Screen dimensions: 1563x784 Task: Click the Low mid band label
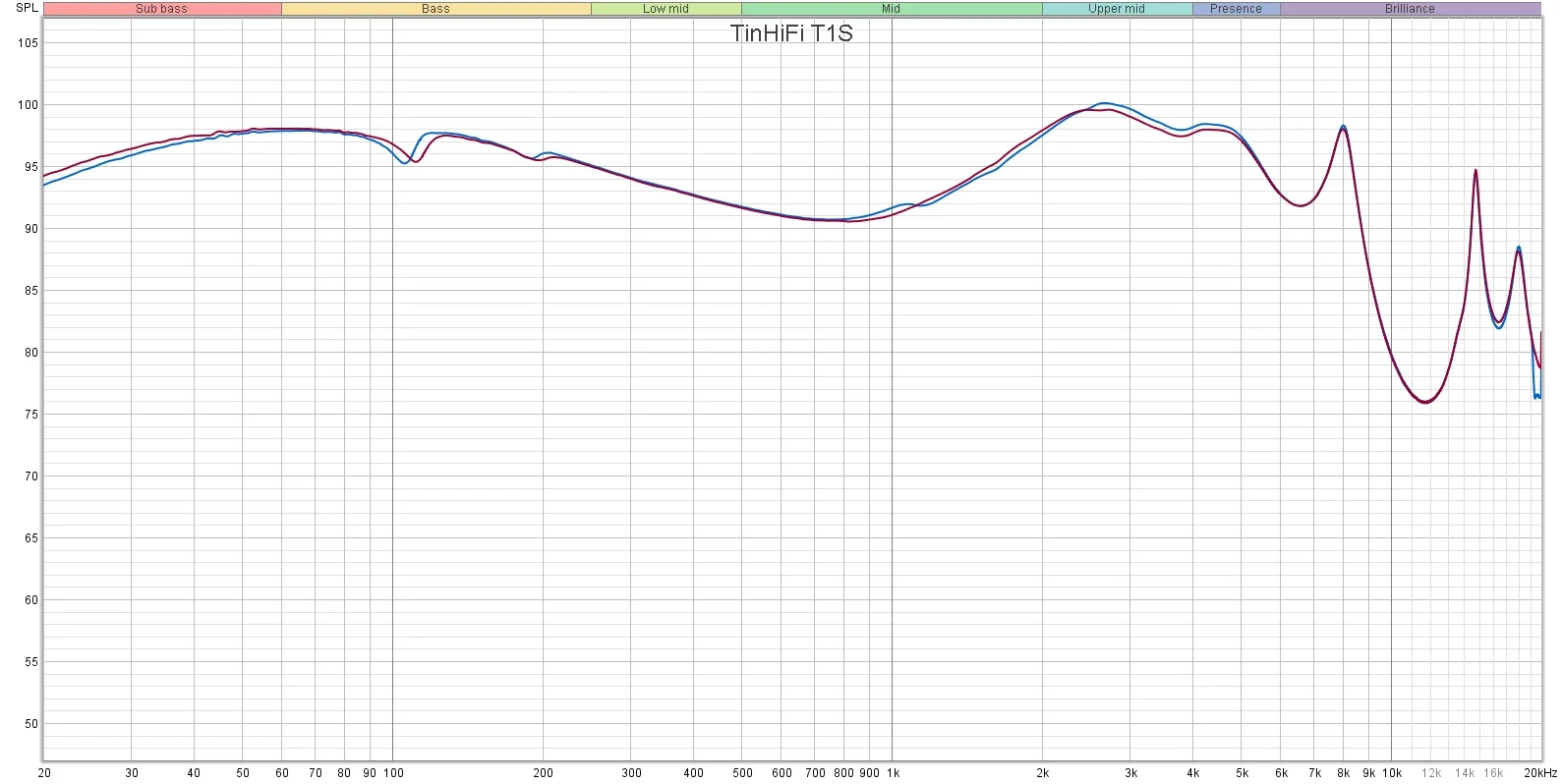point(666,9)
